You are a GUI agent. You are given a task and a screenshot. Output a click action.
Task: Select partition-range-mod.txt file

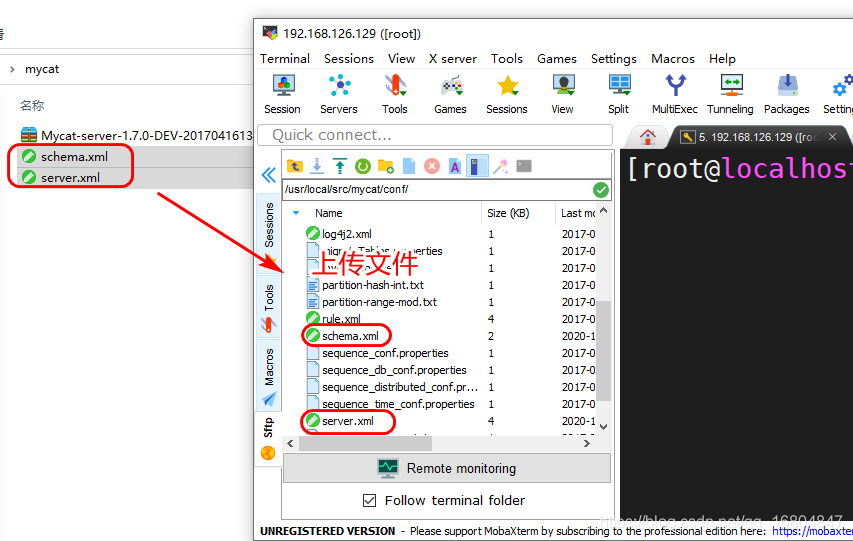click(x=379, y=302)
